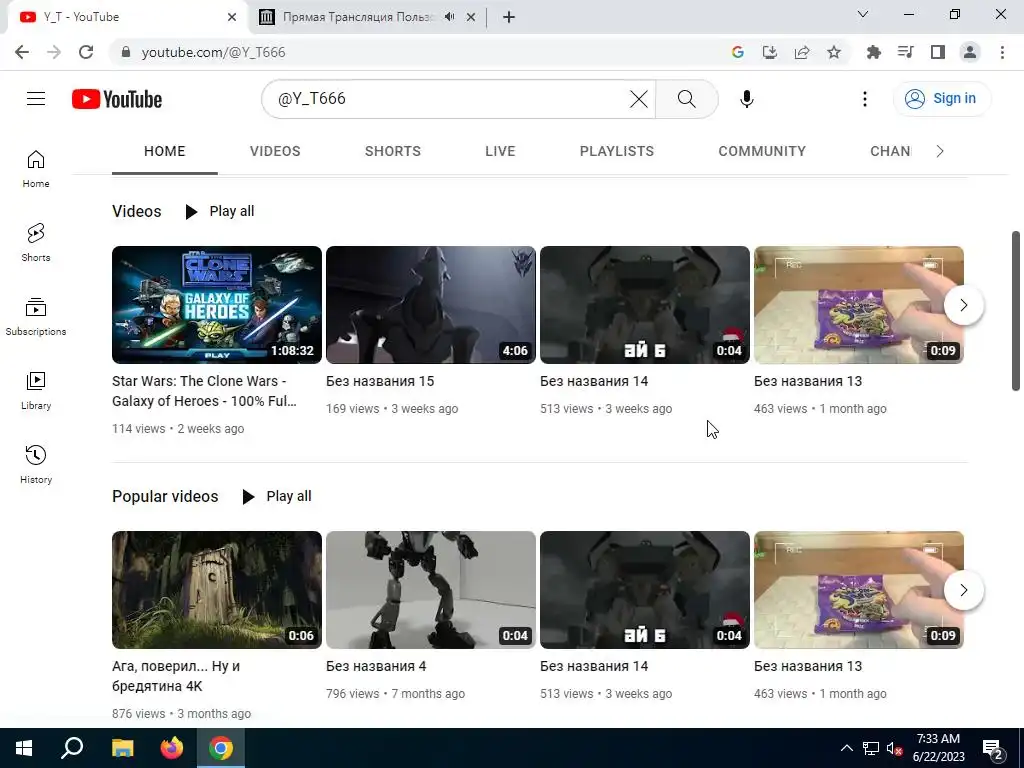Switch to the Прямая Трансляция browser tab
1024x768 pixels.
(358, 17)
